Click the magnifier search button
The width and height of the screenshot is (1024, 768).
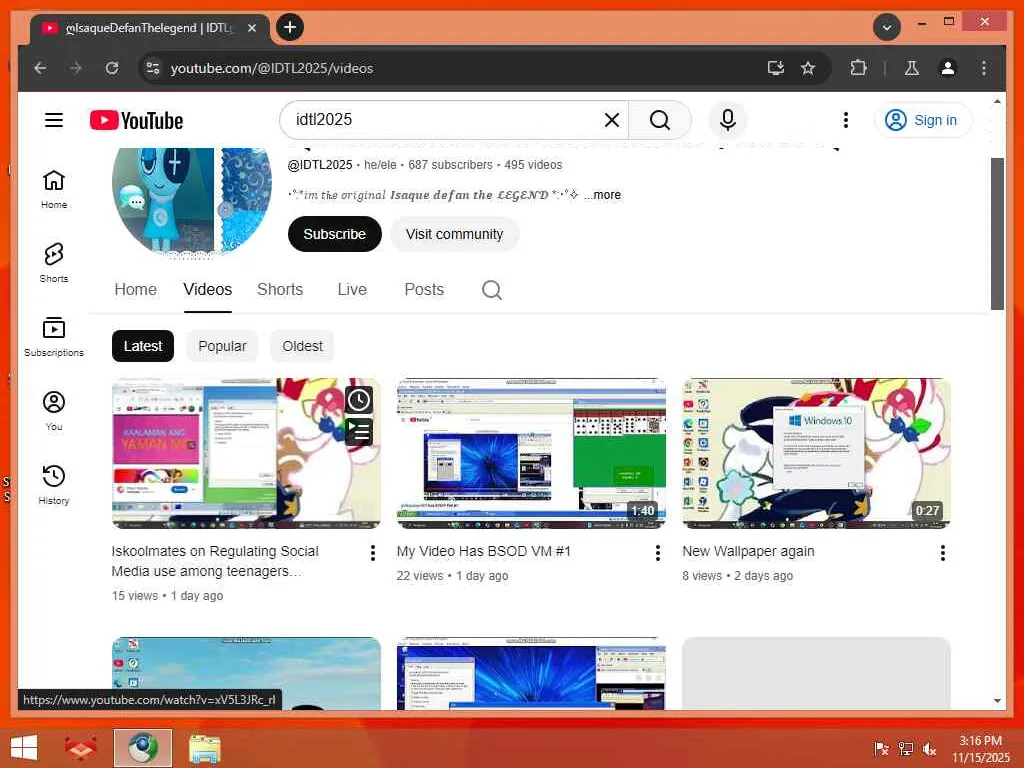660,120
